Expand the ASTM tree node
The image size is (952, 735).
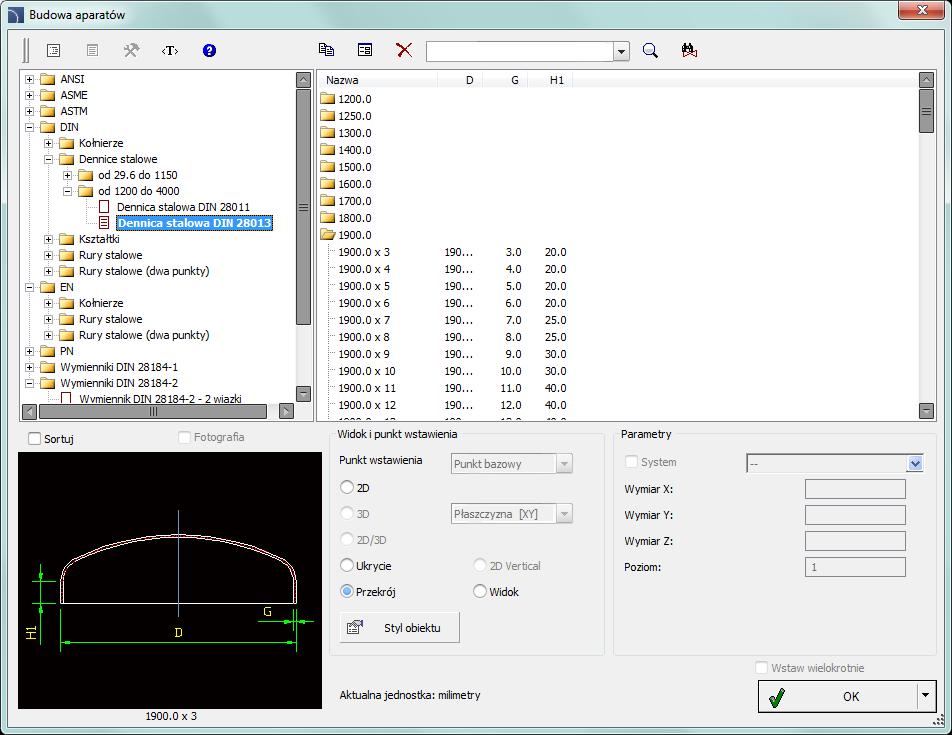[29, 111]
